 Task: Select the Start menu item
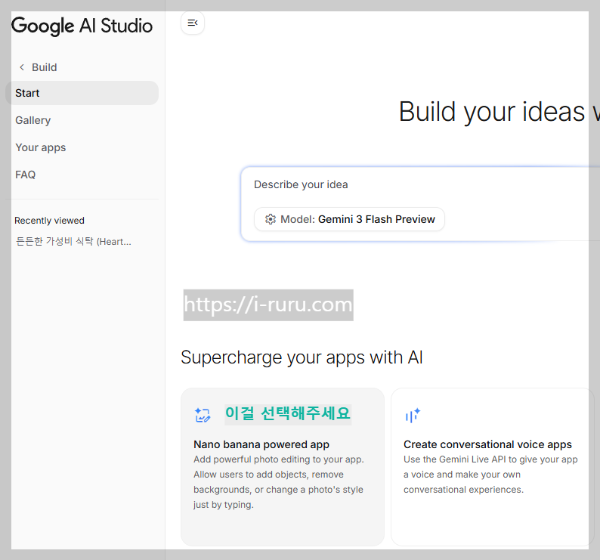click(x=82, y=93)
